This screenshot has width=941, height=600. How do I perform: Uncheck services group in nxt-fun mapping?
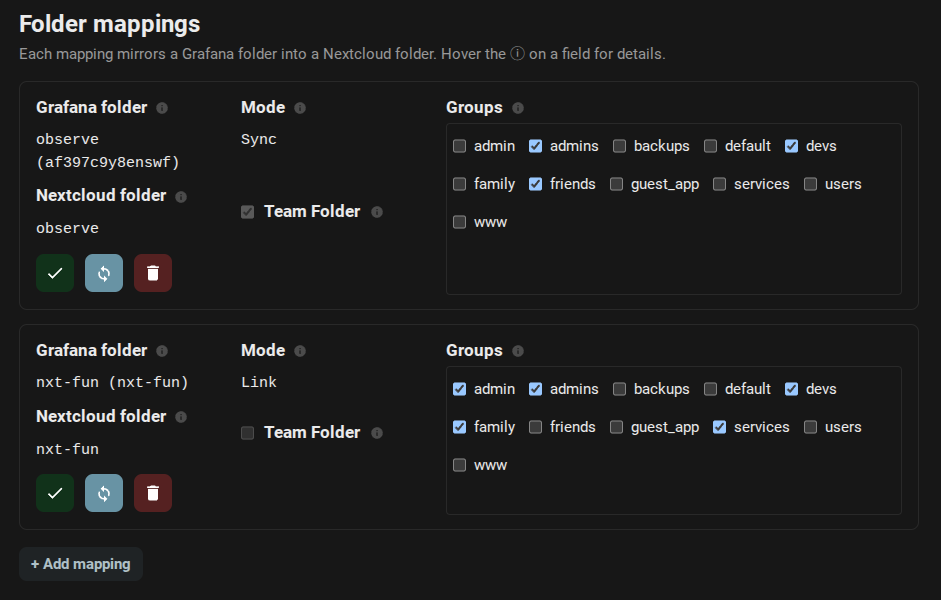(720, 427)
